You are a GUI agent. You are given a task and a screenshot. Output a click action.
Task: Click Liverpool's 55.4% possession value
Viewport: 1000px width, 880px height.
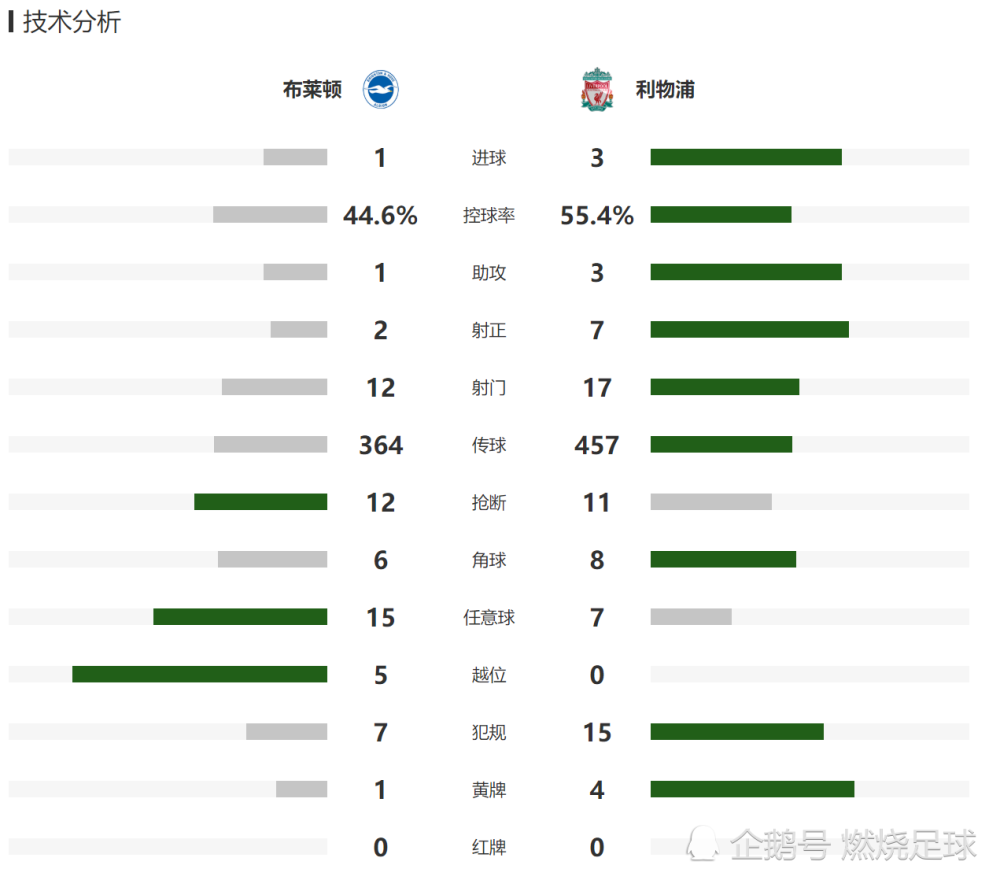tap(597, 216)
